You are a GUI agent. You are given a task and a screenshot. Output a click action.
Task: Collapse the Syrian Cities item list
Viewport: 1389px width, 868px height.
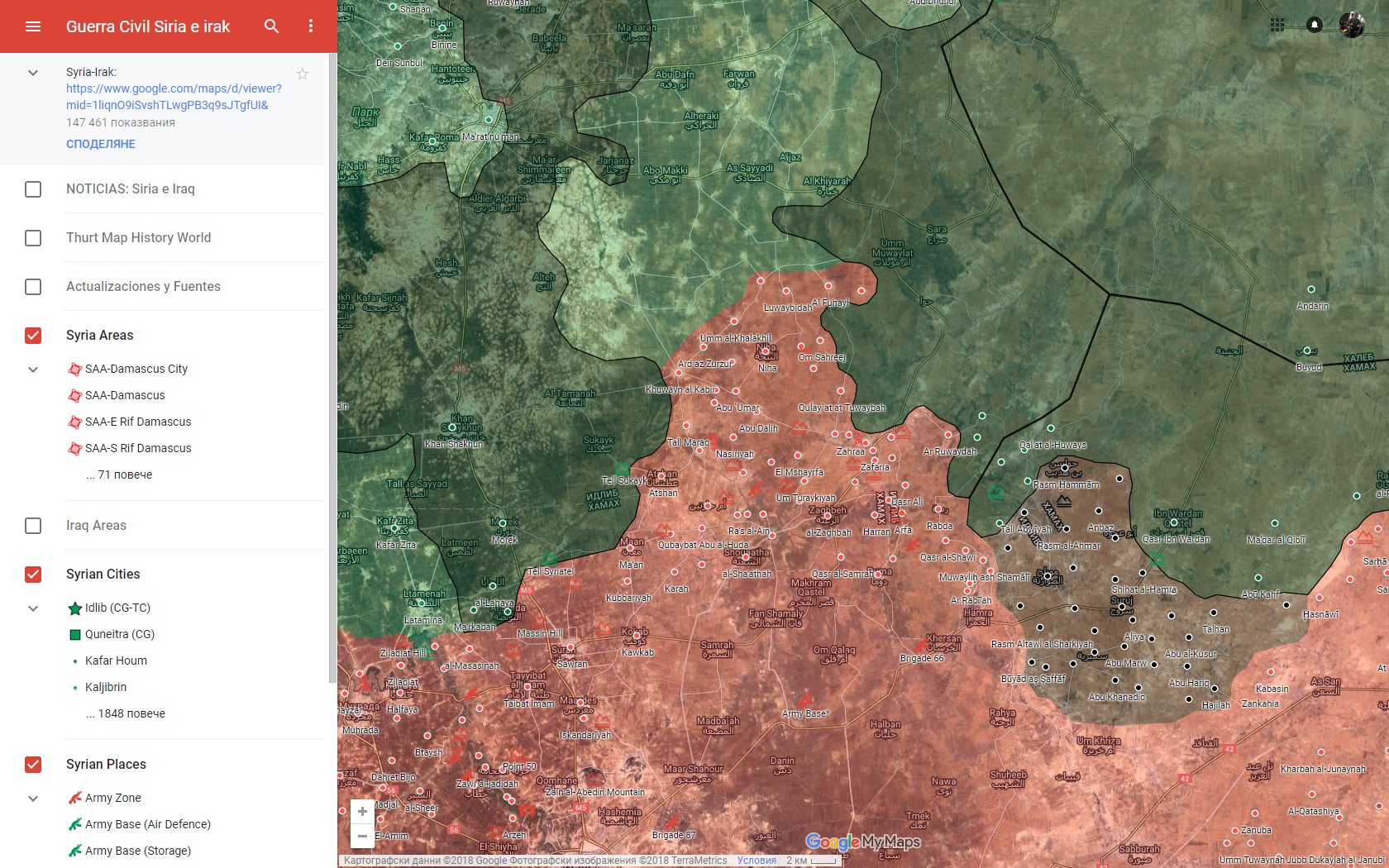33,608
